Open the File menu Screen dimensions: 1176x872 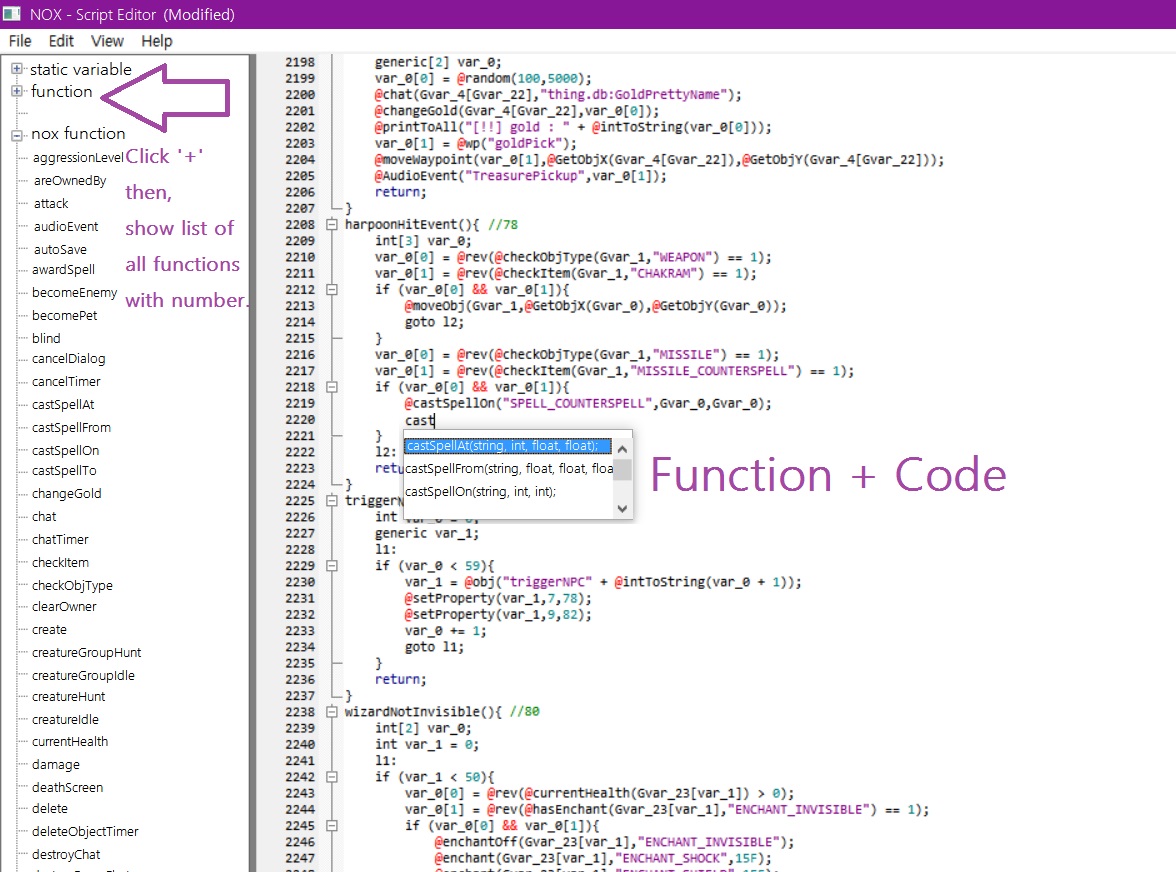click(x=20, y=41)
